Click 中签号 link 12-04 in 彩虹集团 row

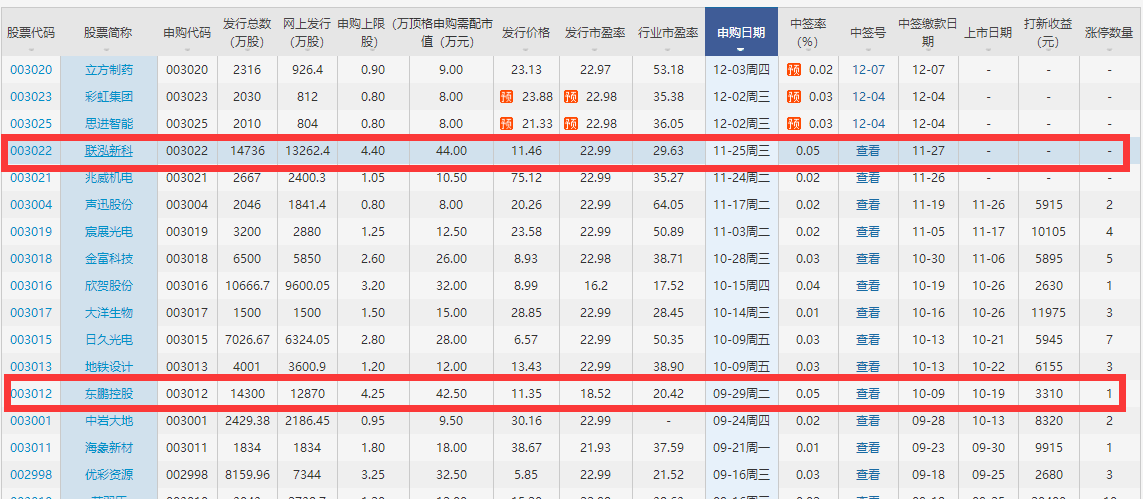[868, 97]
